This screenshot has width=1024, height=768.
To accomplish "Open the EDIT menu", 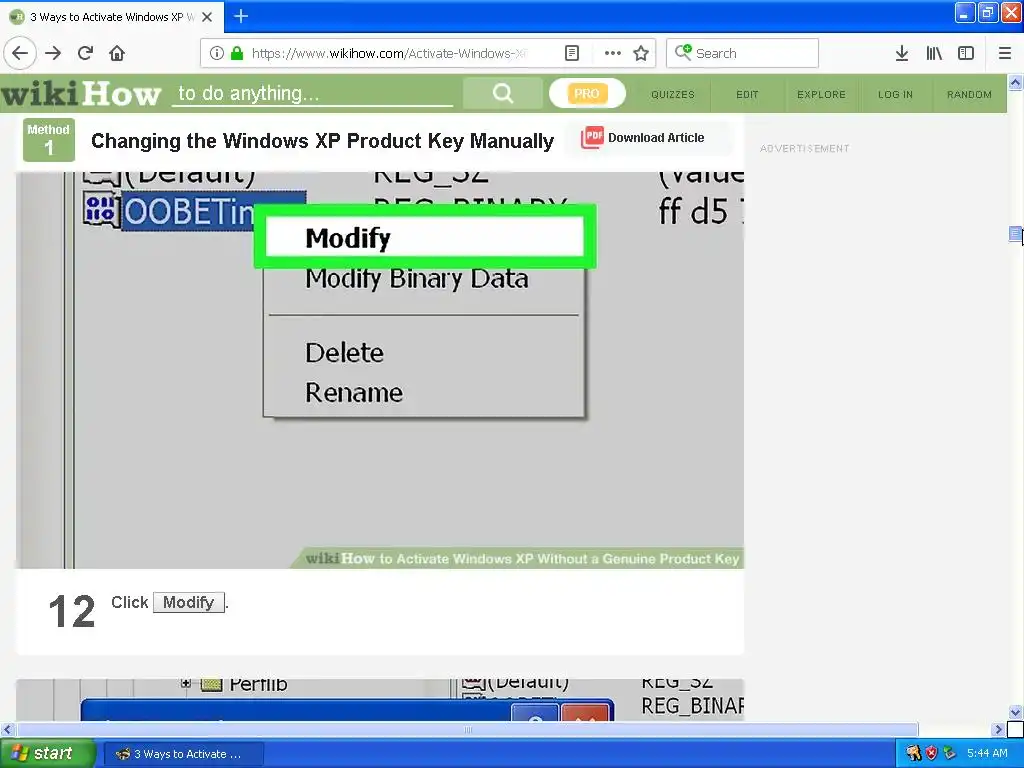I will click(747, 94).
